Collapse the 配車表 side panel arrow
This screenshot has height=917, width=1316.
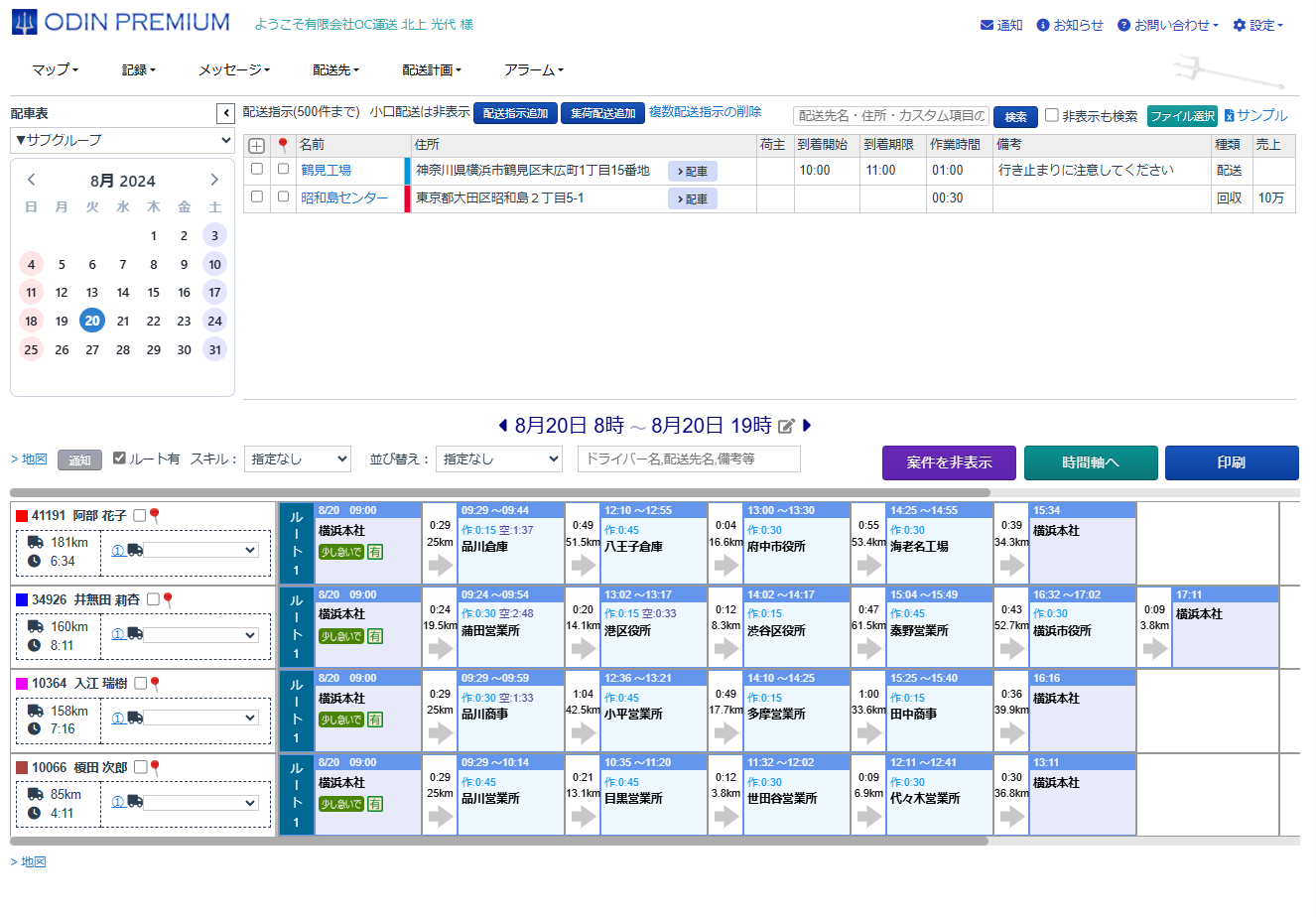[x=225, y=114]
